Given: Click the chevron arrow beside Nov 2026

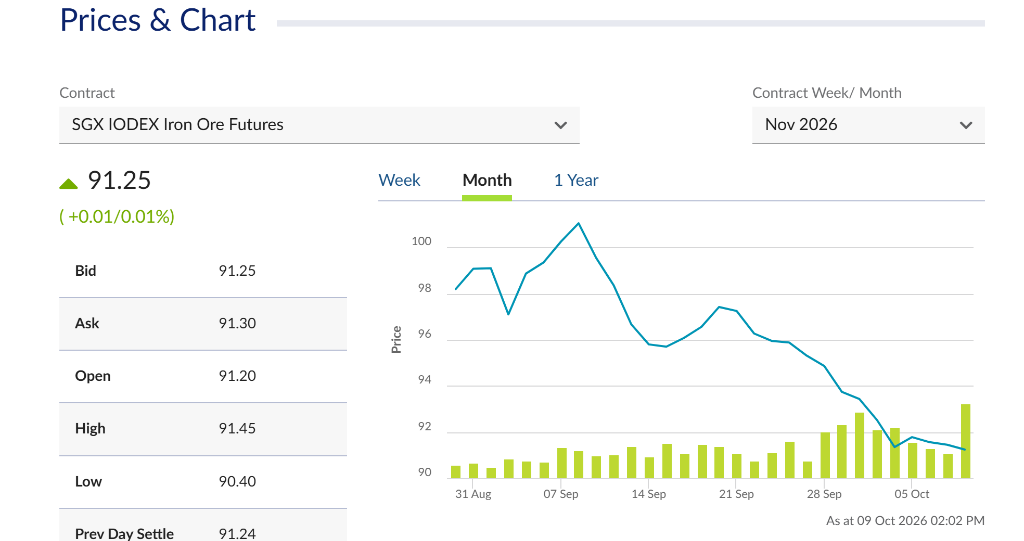Looking at the screenshot, I should (x=966, y=125).
